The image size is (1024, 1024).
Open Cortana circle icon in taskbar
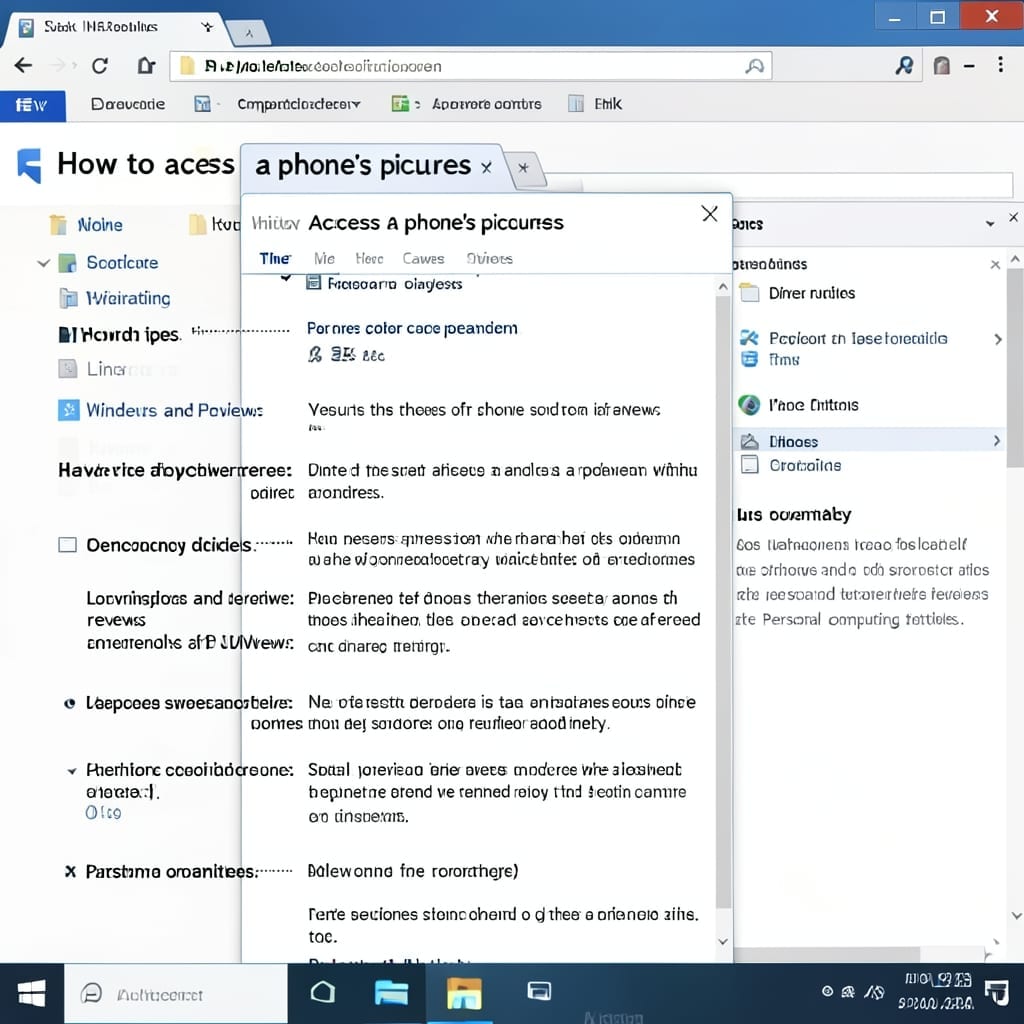click(x=323, y=993)
